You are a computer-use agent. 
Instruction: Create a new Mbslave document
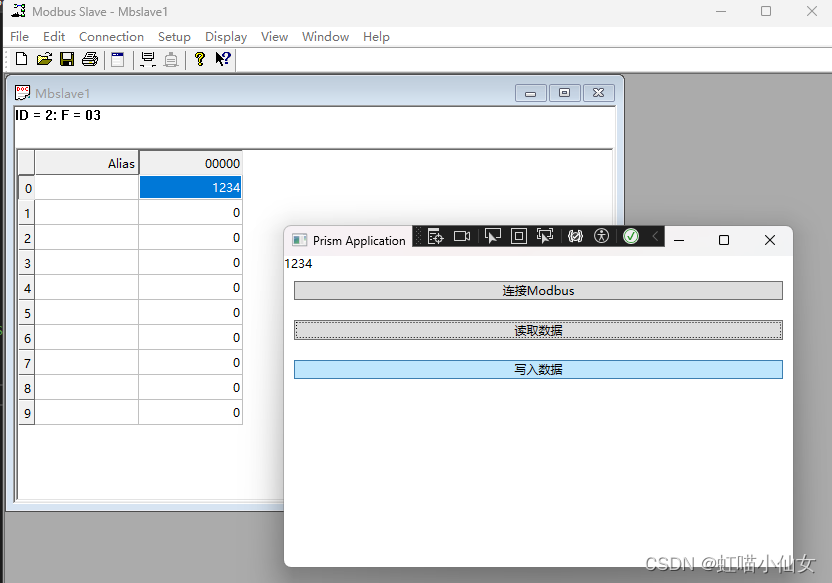click(x=20, y=59)
